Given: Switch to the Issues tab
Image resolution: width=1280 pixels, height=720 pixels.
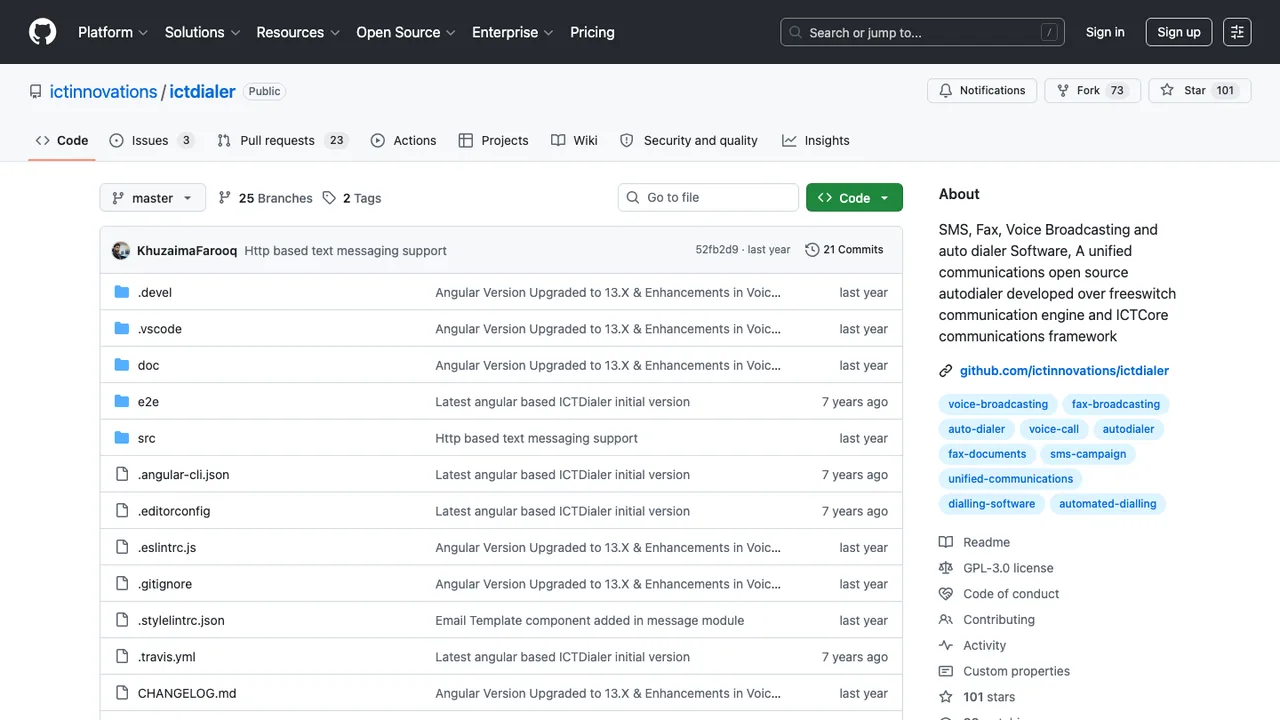Looking at the screenshot, I should click(152, 141).
